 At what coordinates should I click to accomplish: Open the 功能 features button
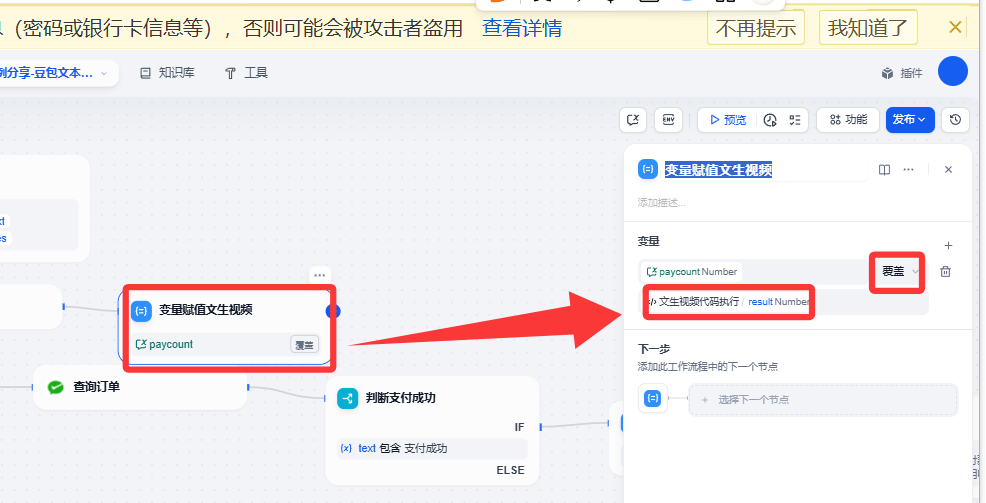pyautogui.click(x=848, y=119)
